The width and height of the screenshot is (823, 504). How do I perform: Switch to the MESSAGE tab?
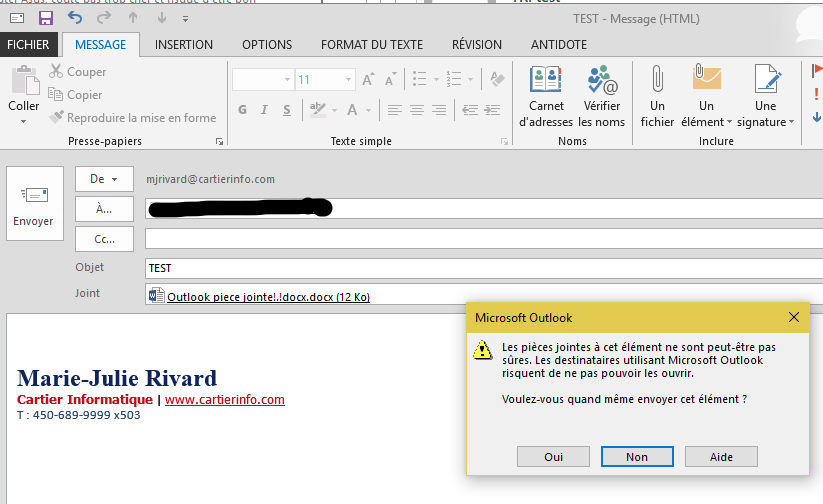point(101,45)
